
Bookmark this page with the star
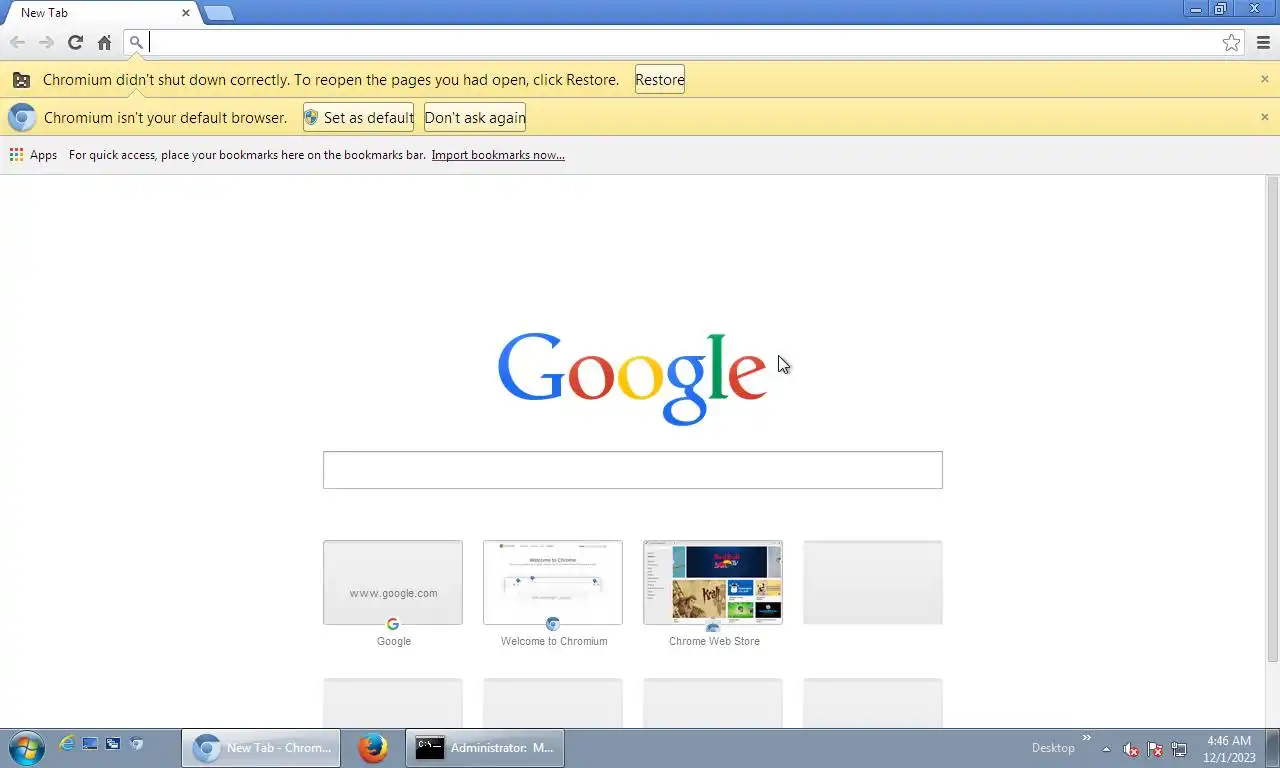pyautogui.click(x=1231, y=42)
